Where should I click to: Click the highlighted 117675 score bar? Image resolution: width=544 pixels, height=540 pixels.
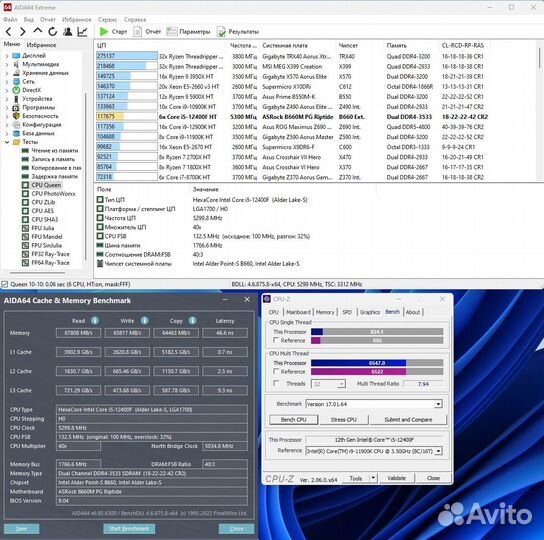tap(127, 117)
